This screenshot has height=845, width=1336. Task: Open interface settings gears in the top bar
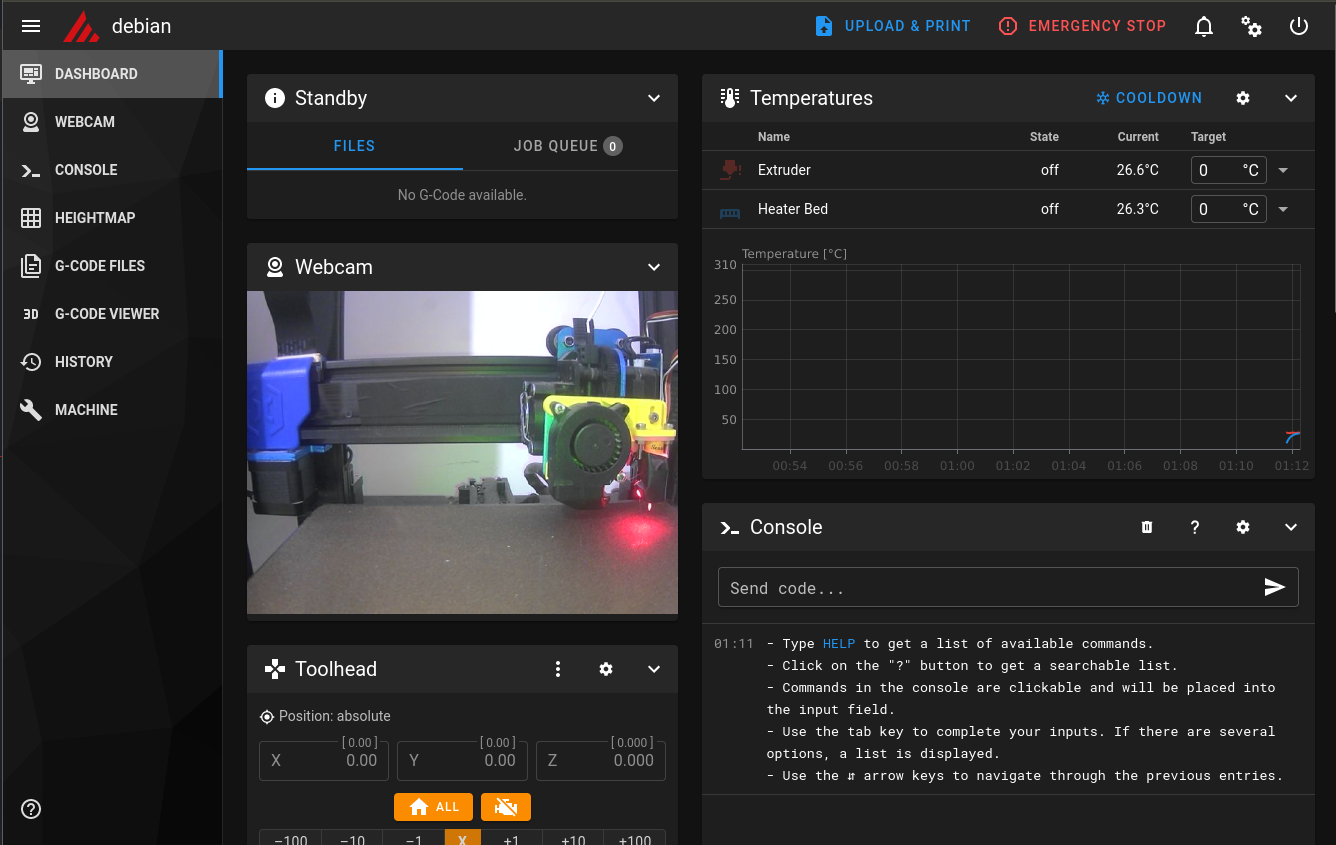[x=1251, y=26]
